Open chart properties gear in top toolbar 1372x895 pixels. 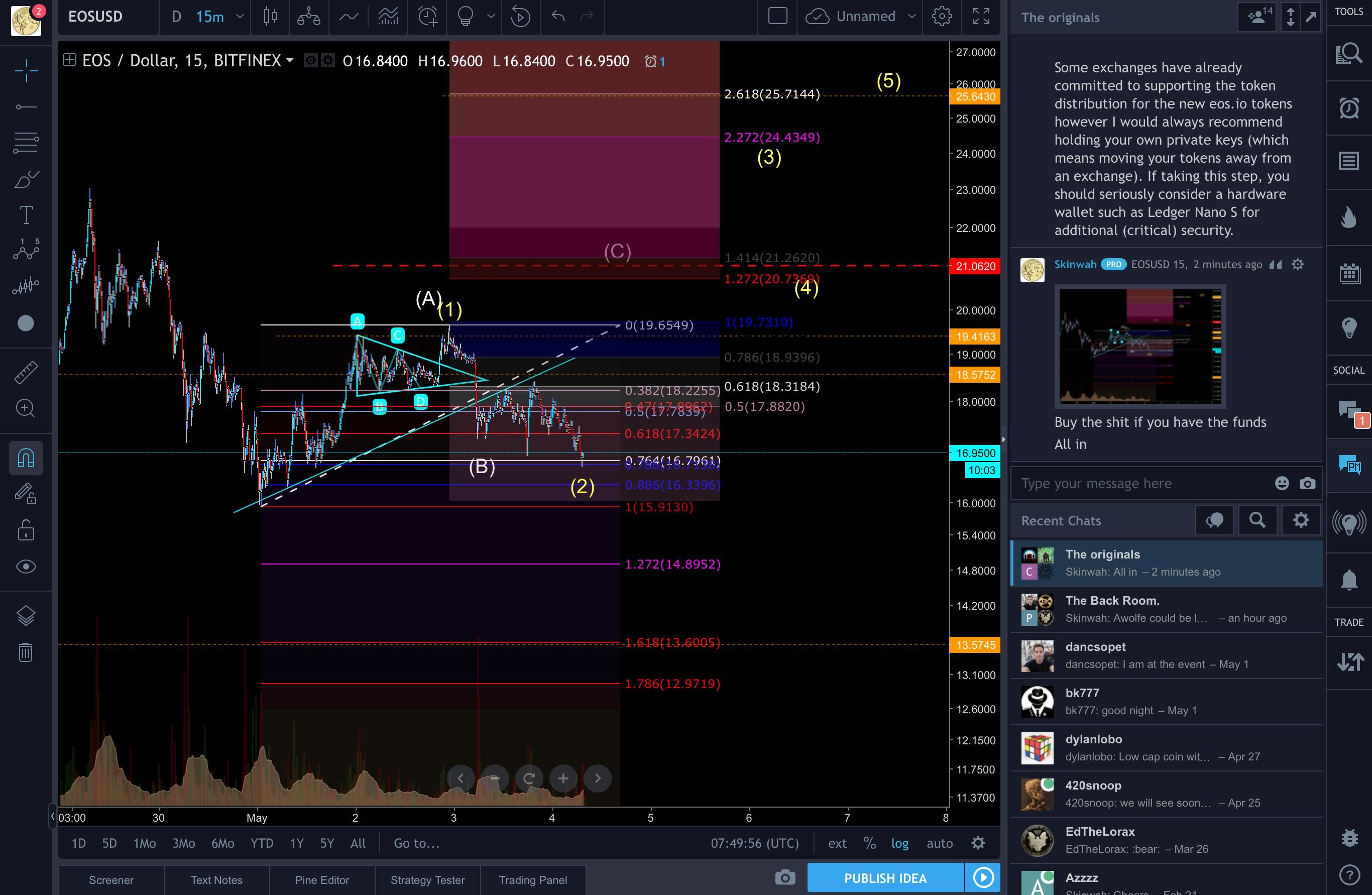[x=942, y=16]
